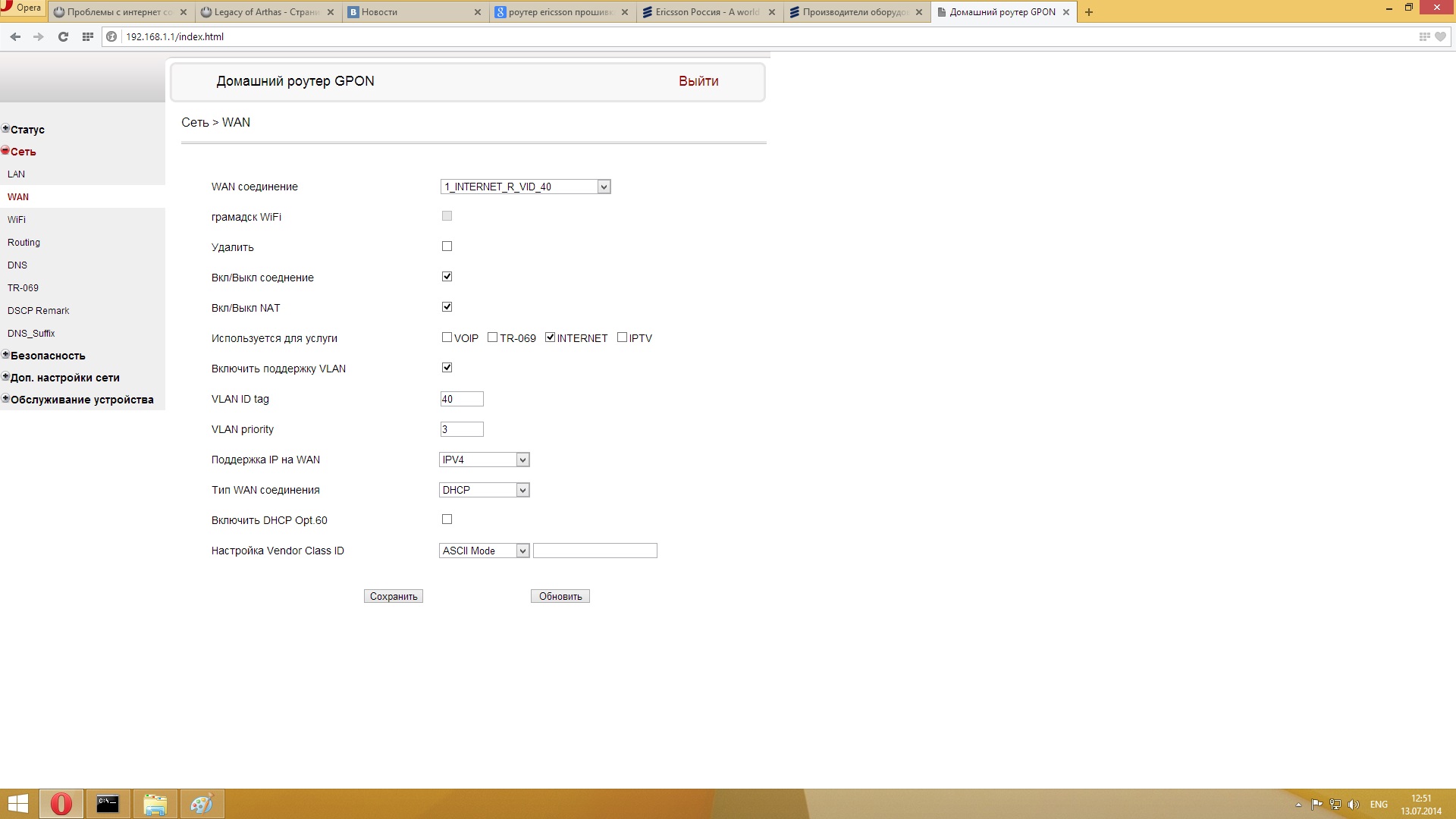Click the Выйти logout link
Viewport: 1456px width, 819px height.
(698, 81)
